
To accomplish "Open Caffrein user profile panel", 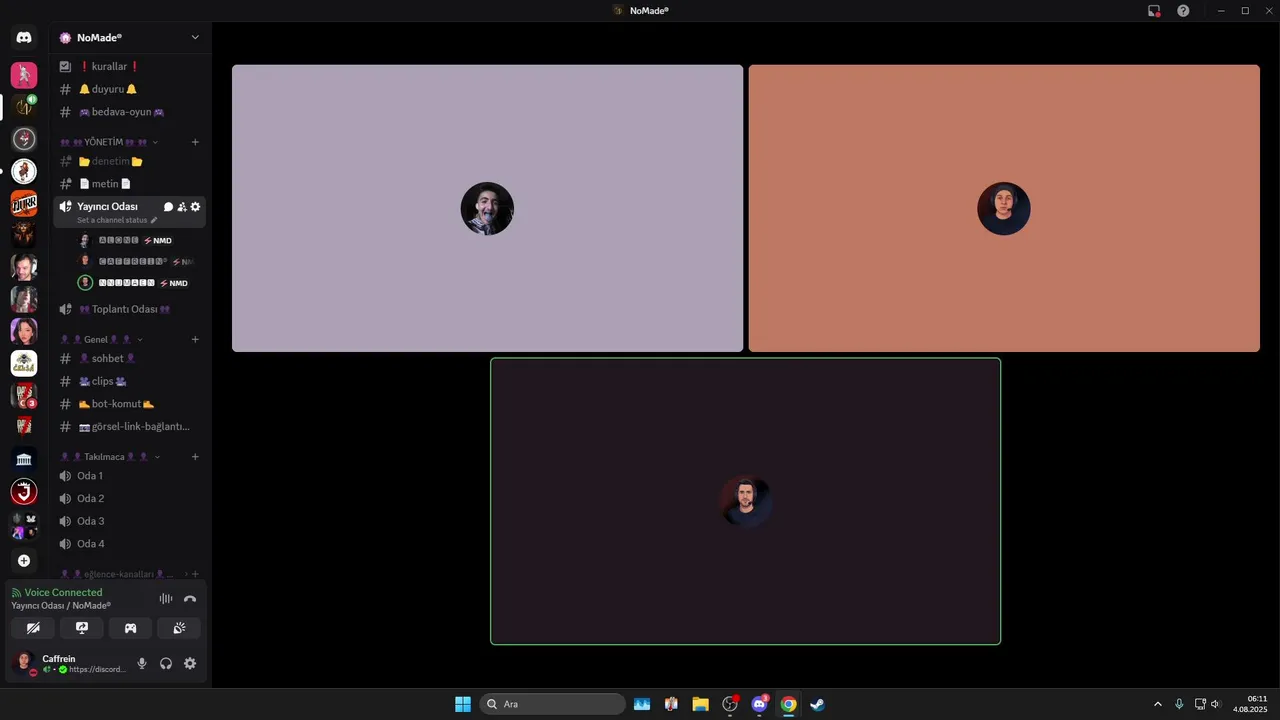I will point(68,663).
